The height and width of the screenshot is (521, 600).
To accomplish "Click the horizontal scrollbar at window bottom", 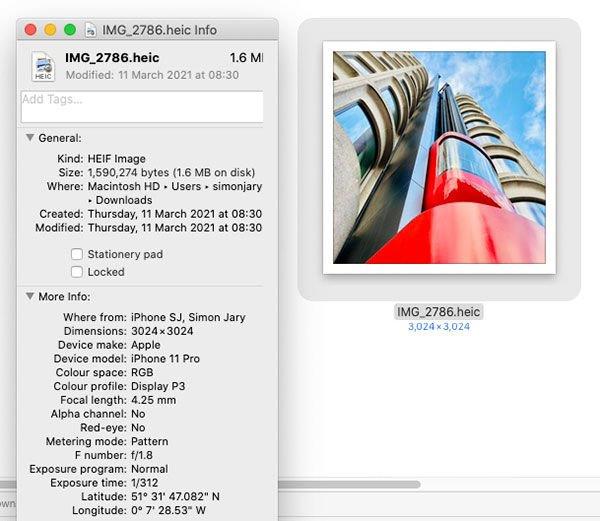I will (349, 485).
